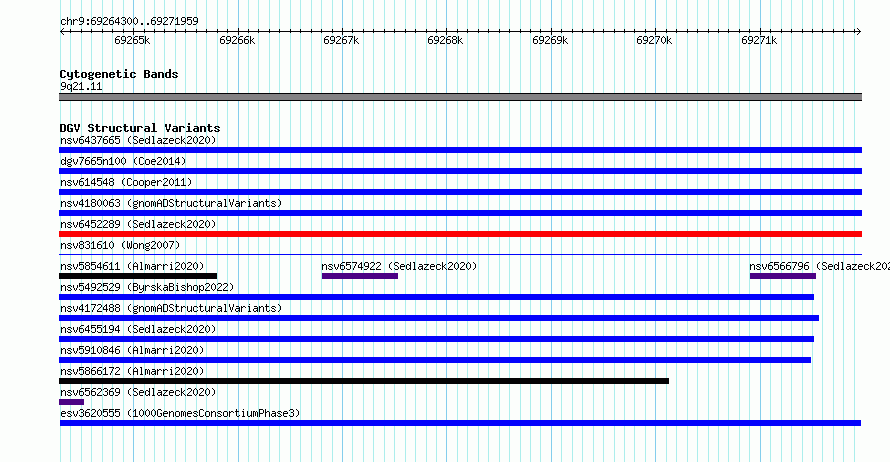Select the gray 9q21.11 cytogenetic band bar

[x=460, y=97]
